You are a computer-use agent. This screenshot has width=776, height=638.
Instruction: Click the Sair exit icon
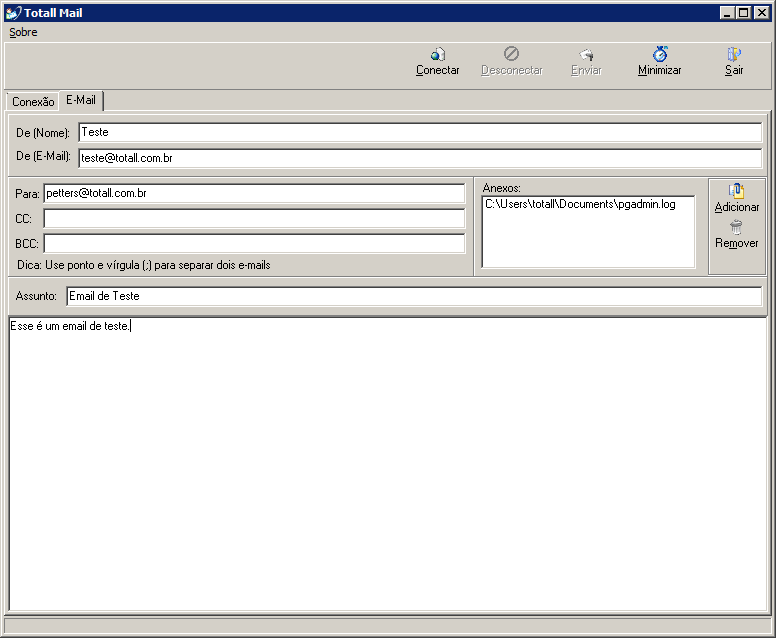coord(734,54)
